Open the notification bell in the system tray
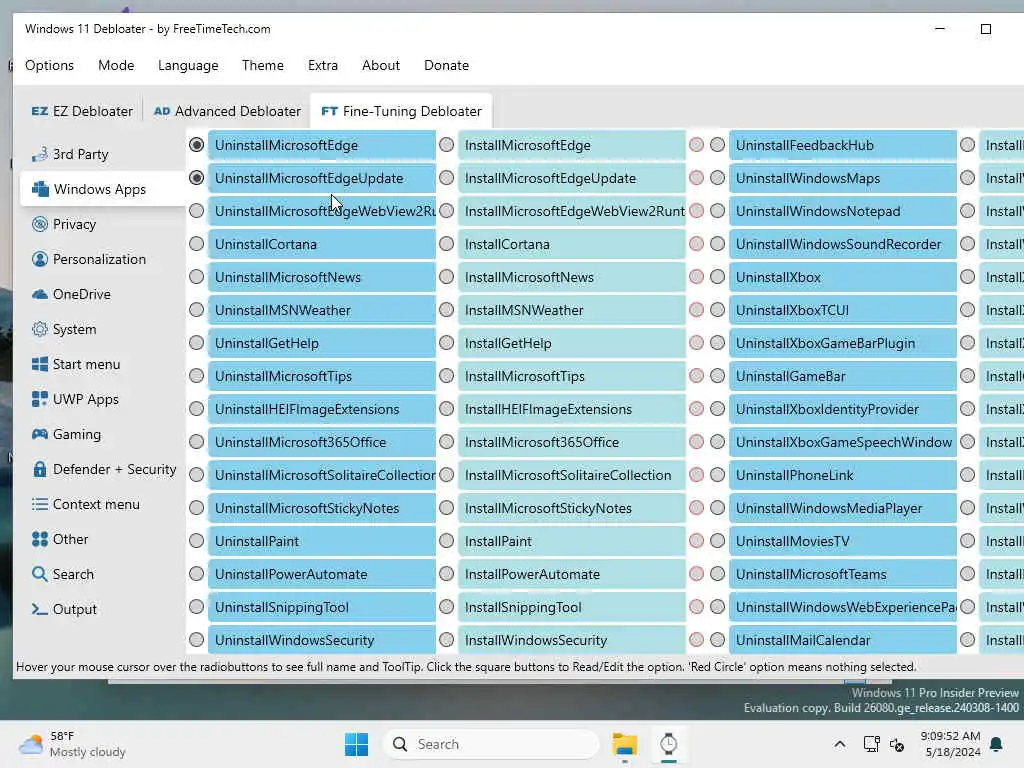The image size is (1024, 768). [x=997, y=744]
